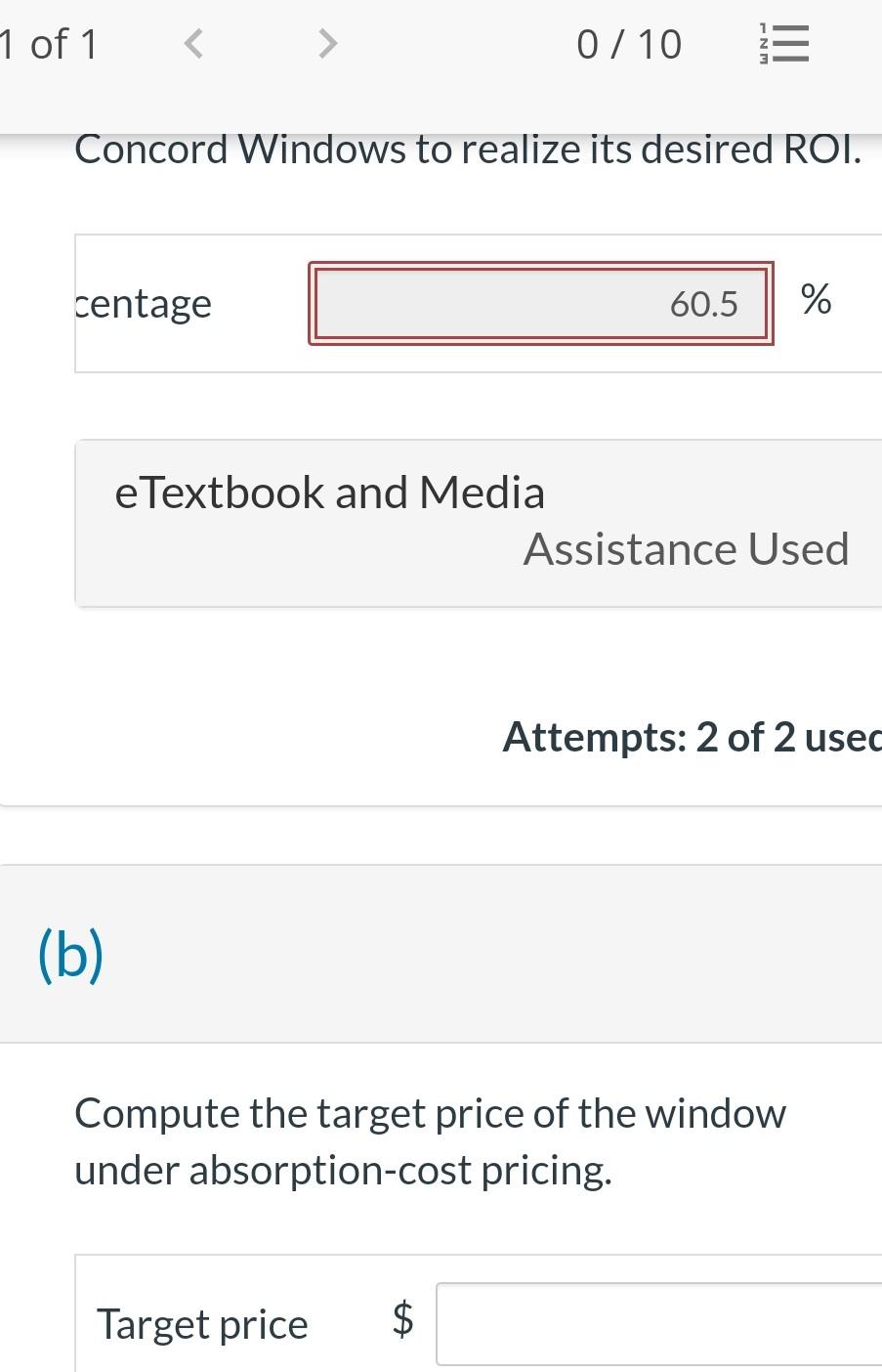Click the Assistance Used label
Image resolution: width=882 pixels, height=1372 pixels.
coord(687,548)
